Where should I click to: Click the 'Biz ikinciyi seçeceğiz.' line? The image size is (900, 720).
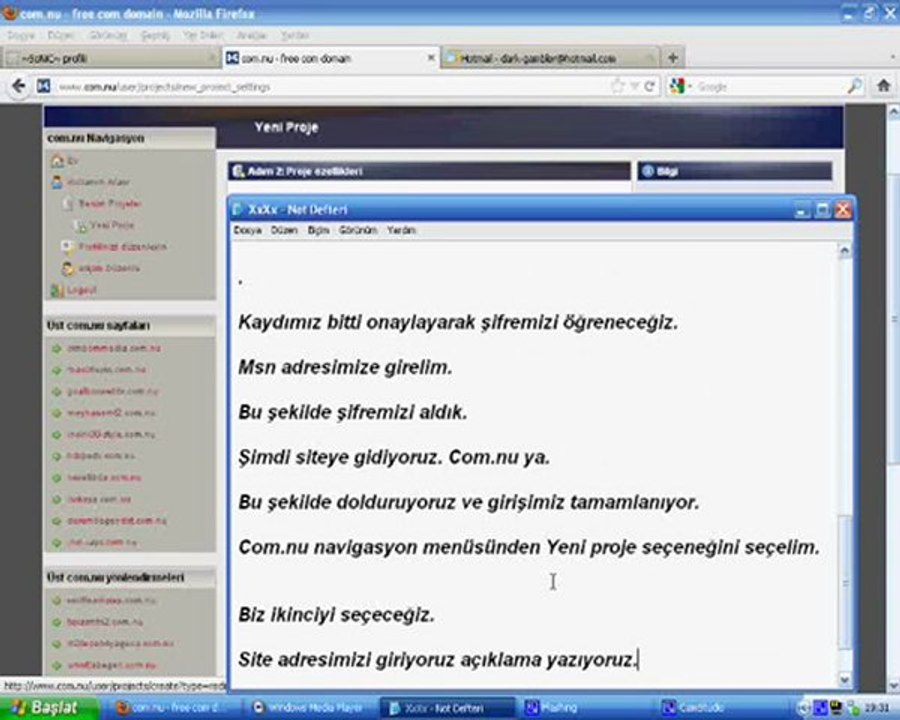336,615
